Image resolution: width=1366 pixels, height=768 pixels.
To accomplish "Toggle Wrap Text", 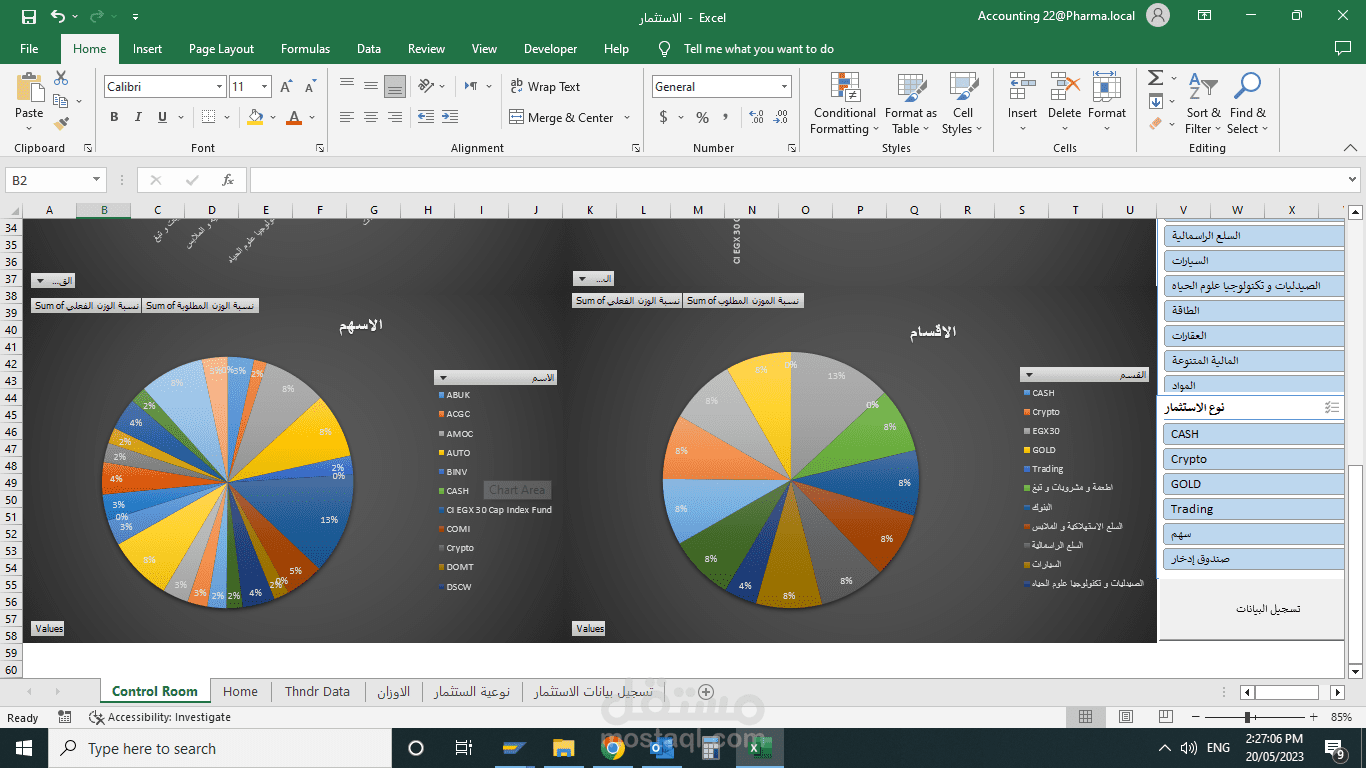I will (545, 86).
